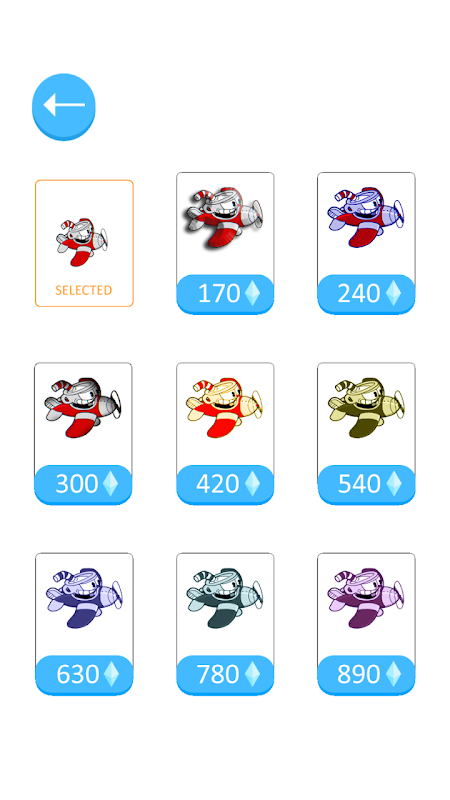Click the olive green plane image

coord(365,408)
